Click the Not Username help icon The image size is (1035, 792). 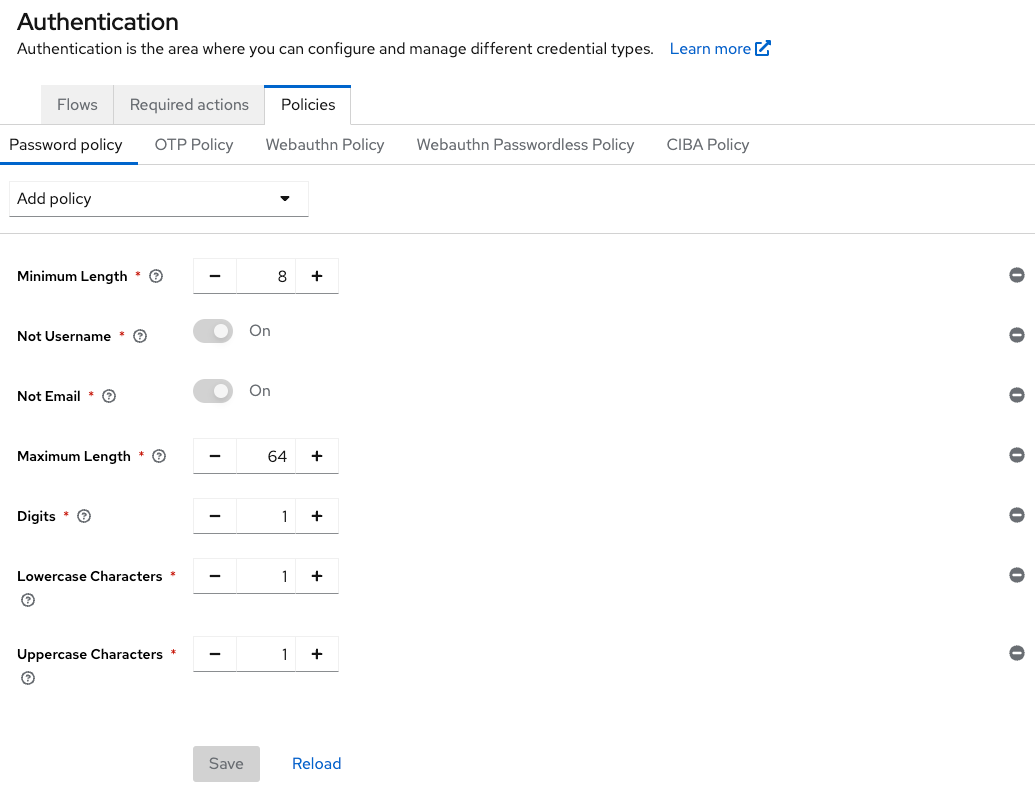pos(138,336)
